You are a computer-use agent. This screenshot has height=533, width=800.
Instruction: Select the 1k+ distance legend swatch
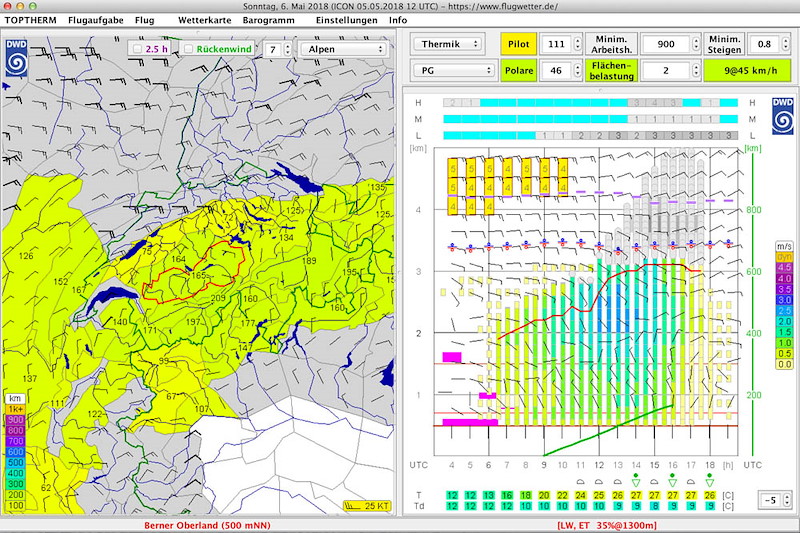15,410
